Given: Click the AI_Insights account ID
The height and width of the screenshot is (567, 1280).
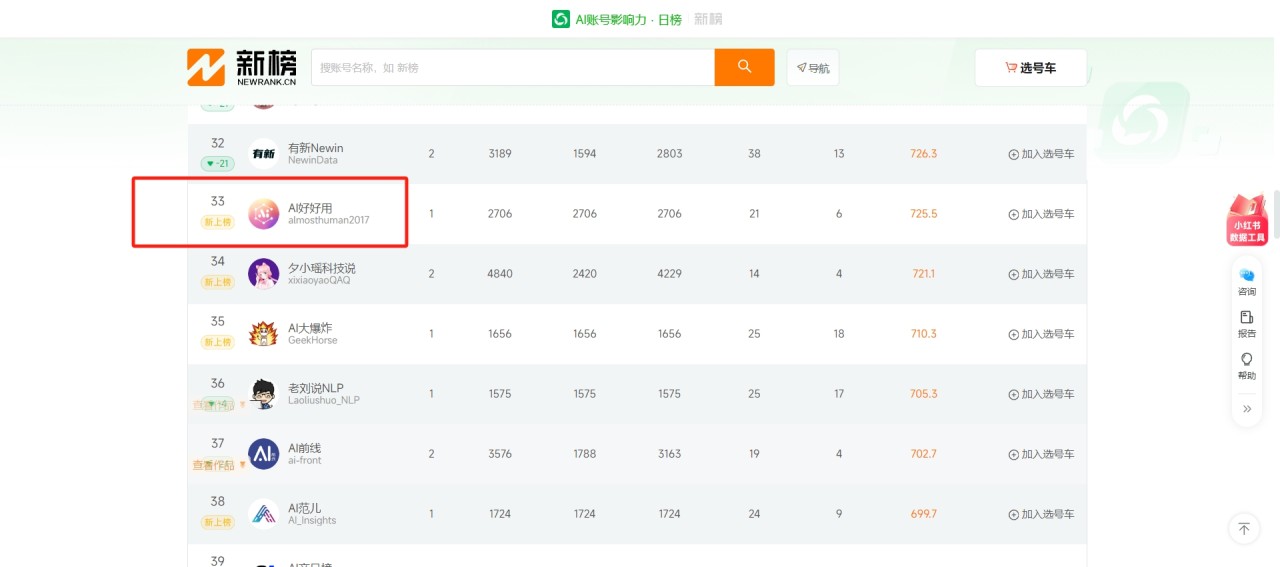Looking at the screenshot, I should coord(312,520).
